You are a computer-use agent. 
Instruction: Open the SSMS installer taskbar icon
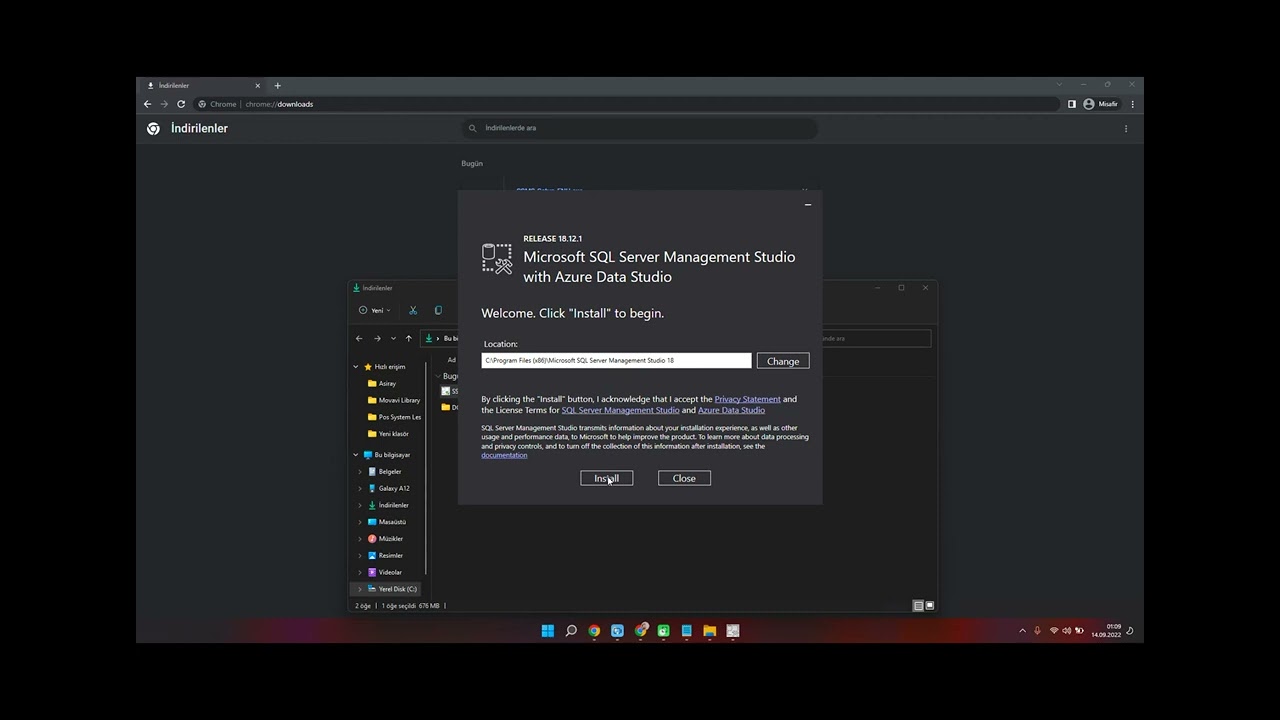733,631
